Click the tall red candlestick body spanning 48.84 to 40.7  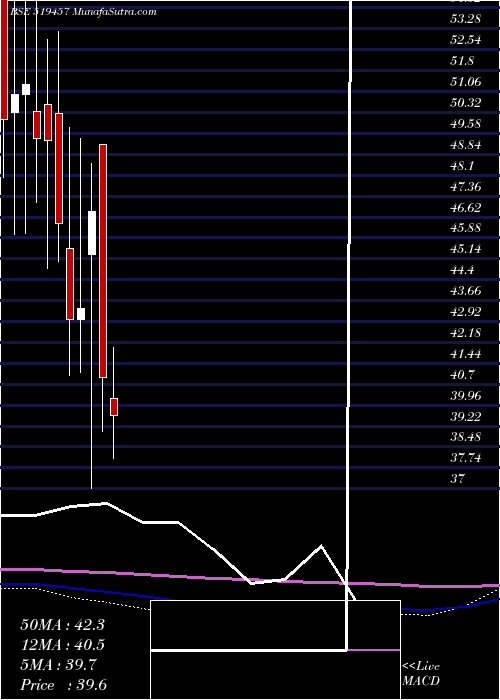103,261
